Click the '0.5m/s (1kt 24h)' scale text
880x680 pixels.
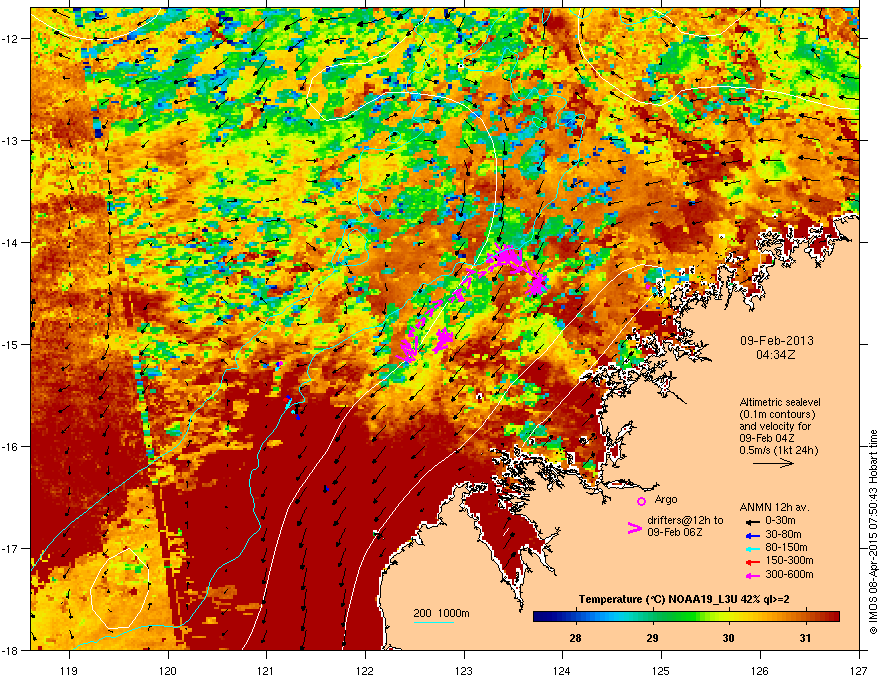[x=778, y=450]
